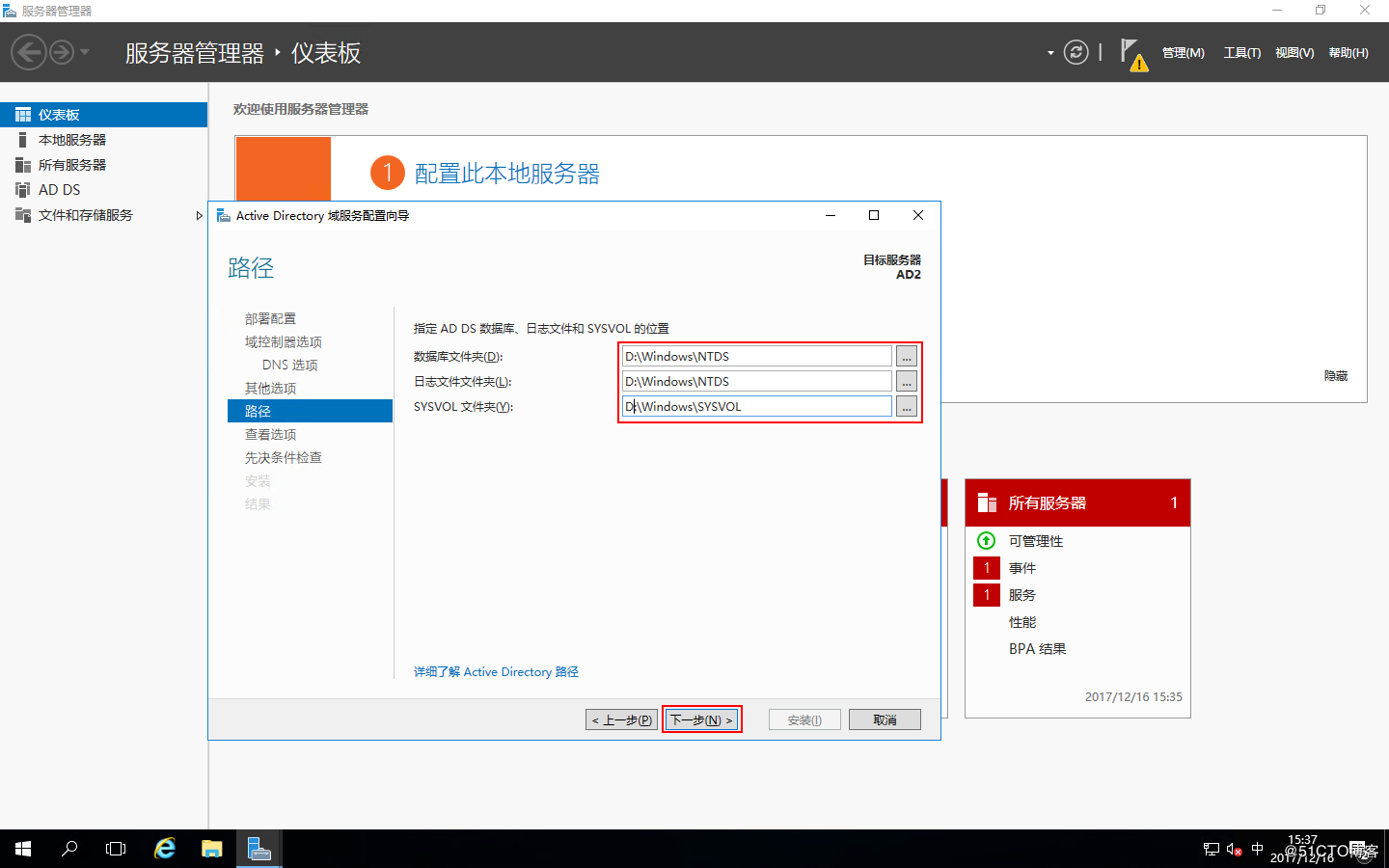Click the 本地服务器 sidebar icon
The height and width of the screenshot is (868, 1389).
23,140
